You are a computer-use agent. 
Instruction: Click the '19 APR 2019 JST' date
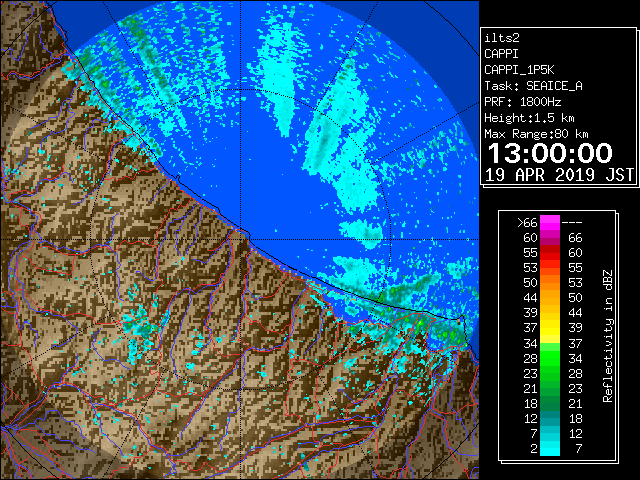tap(560, 175)
